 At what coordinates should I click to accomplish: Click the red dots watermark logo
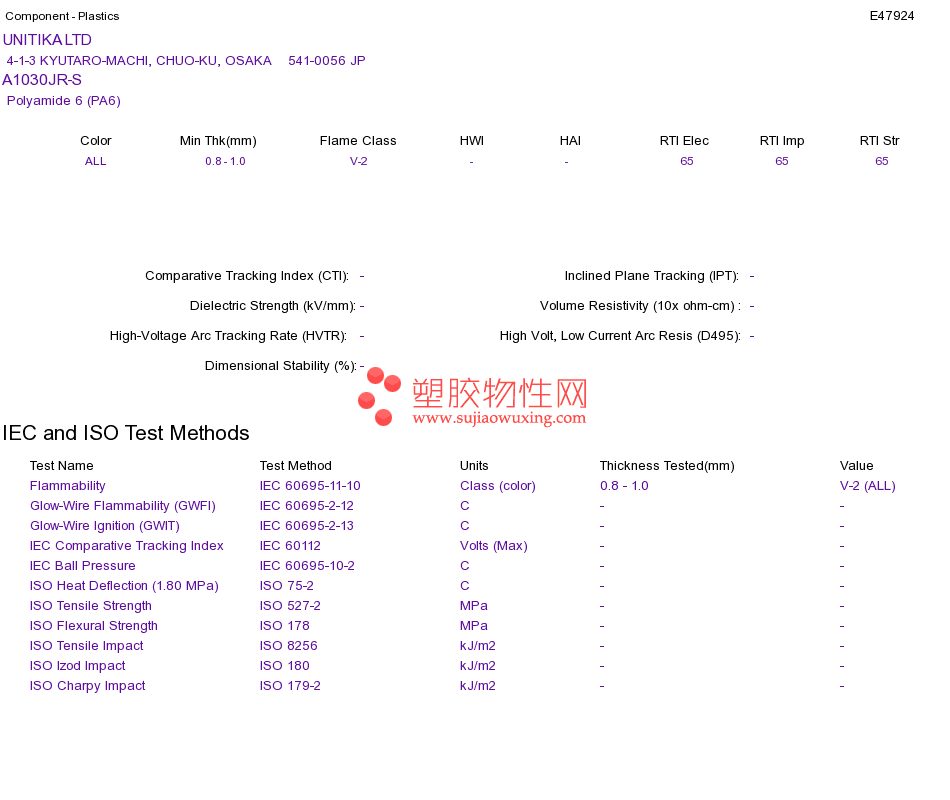[x=379, y=396]
